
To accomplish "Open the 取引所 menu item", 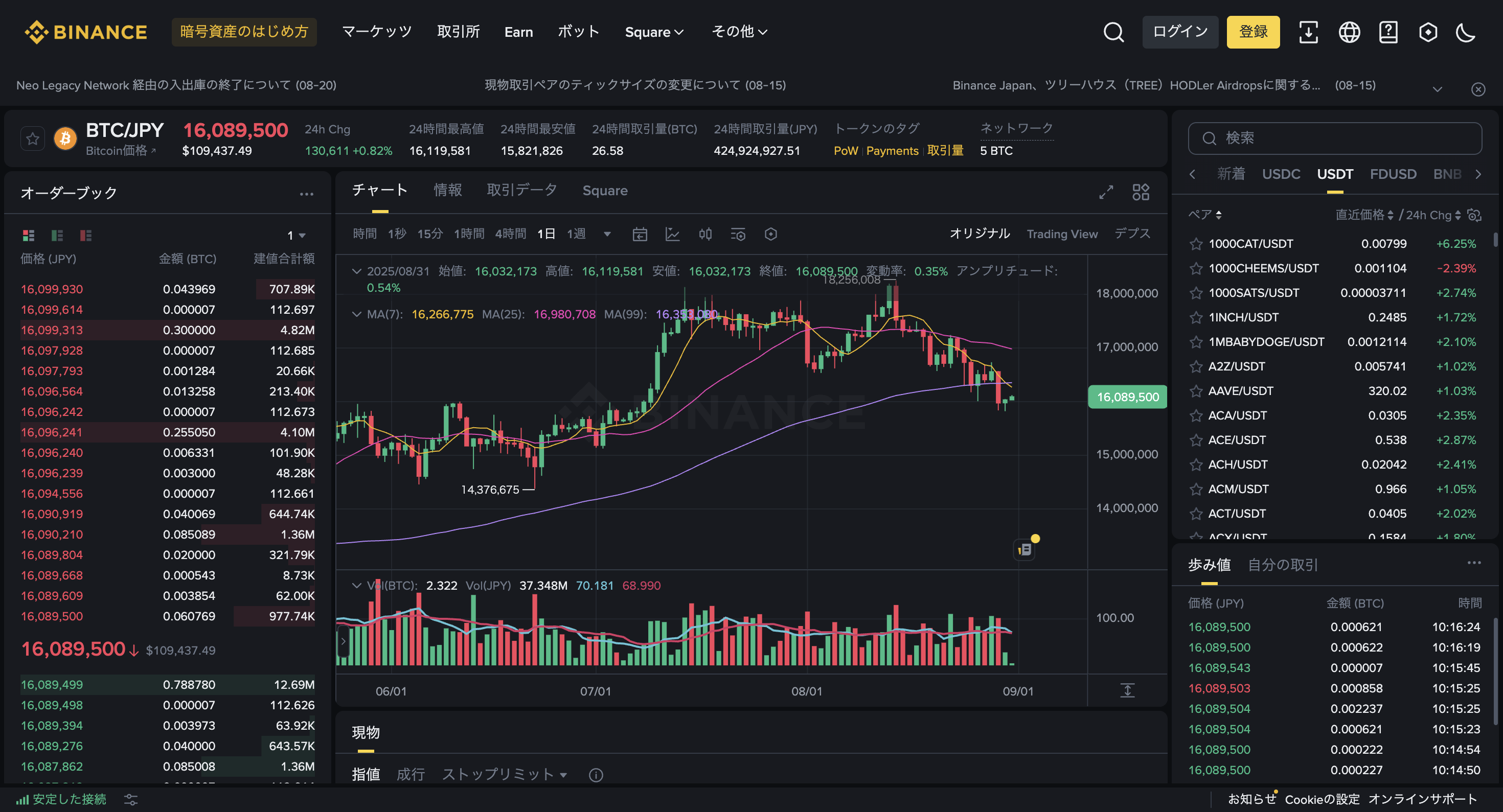I will (459, 32).
